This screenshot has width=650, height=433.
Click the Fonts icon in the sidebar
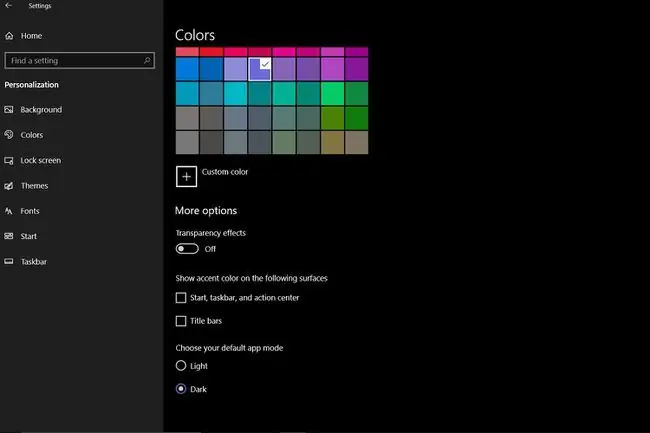click(9, 211)
